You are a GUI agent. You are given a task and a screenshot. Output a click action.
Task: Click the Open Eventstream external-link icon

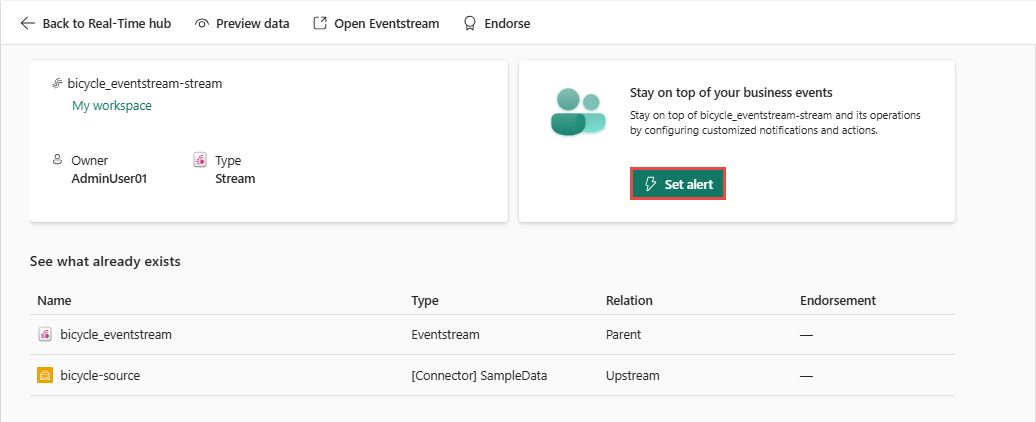coord(320,23)
